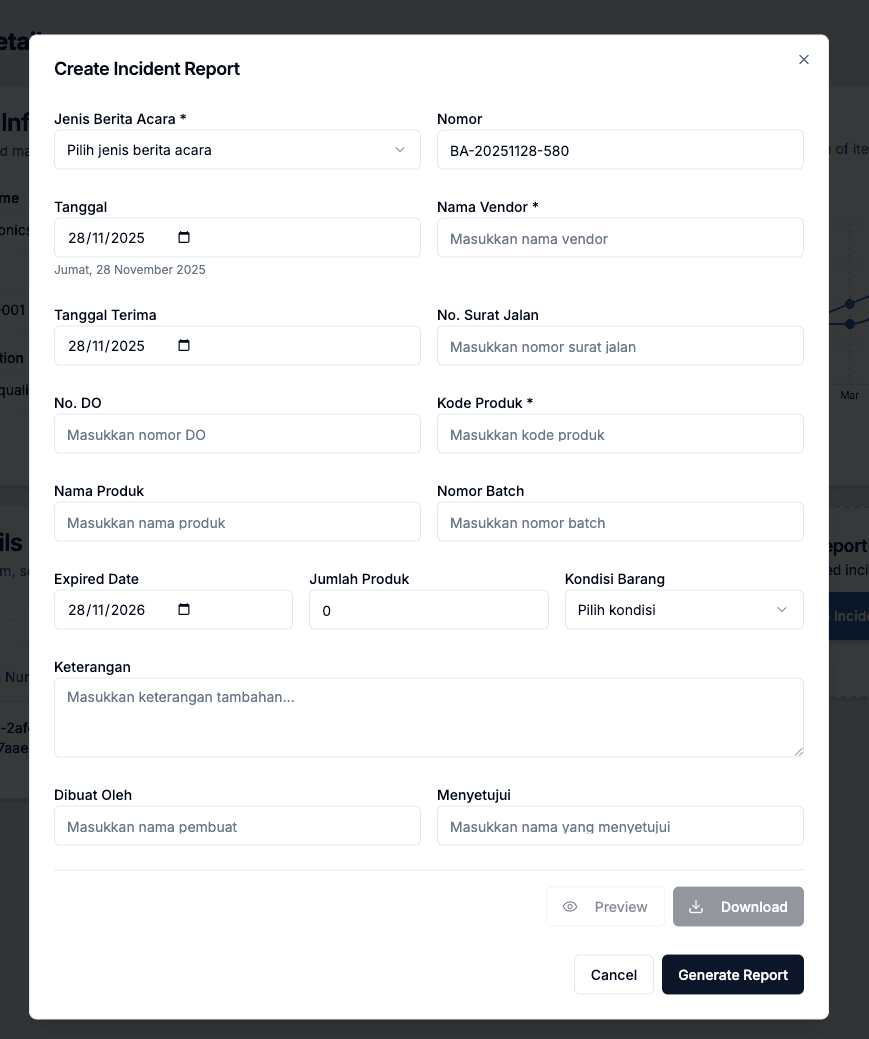Focus the Nama Produk text field
The image size is (869, 1039).
tap(237, 523)
